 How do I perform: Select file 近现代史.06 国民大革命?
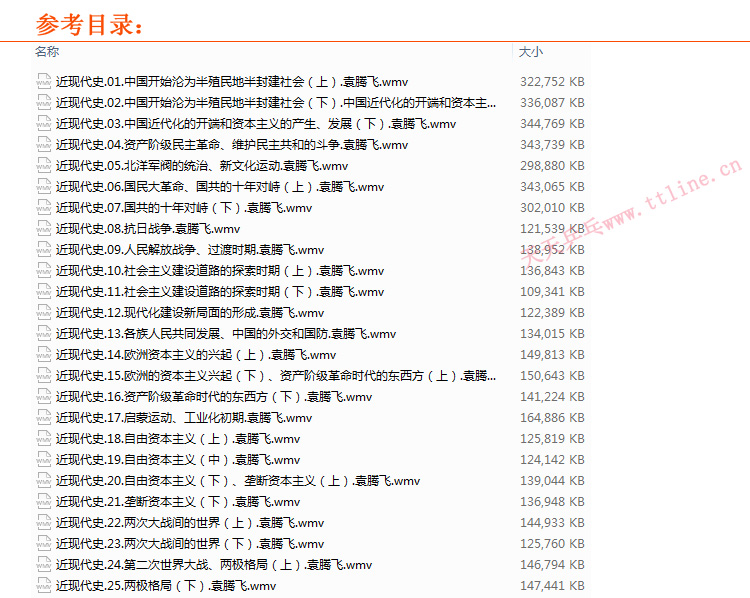coord(219,187)
